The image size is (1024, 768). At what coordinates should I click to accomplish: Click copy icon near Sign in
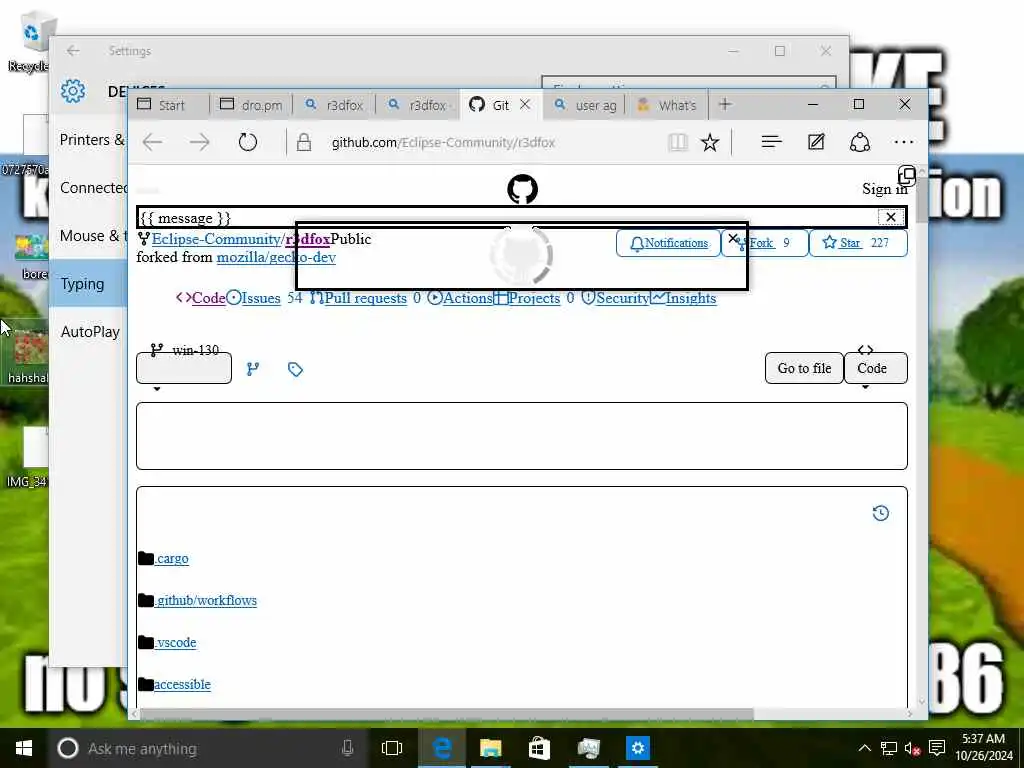(906, 175)
